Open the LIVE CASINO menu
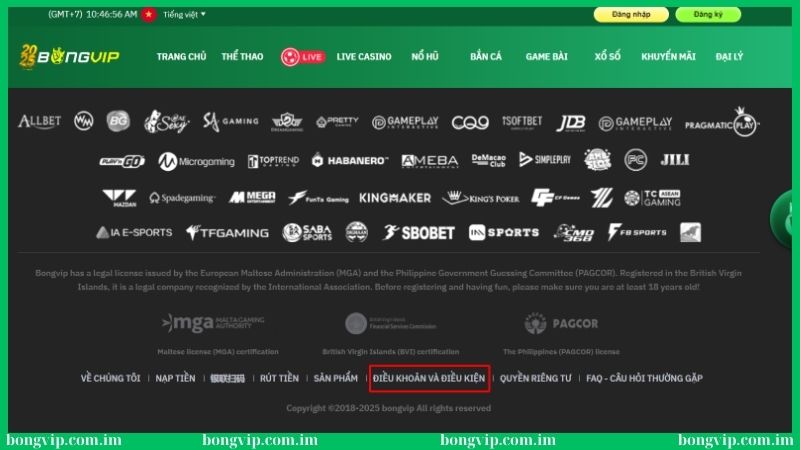 pos(364,57)
